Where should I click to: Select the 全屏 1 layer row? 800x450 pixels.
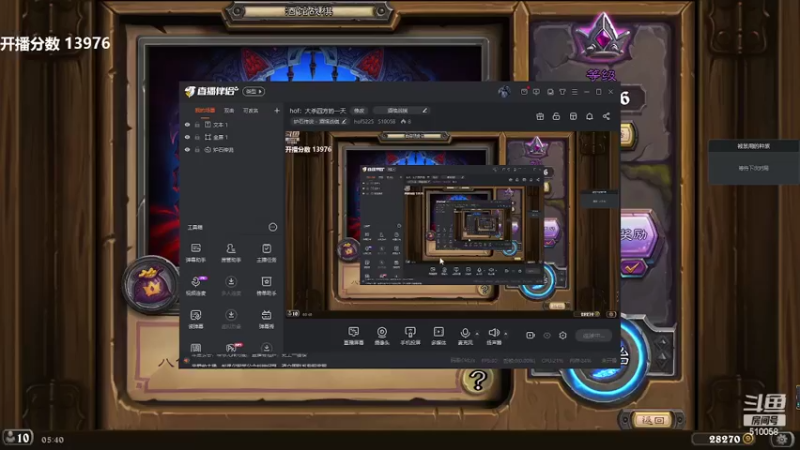(x=232, y=137)
